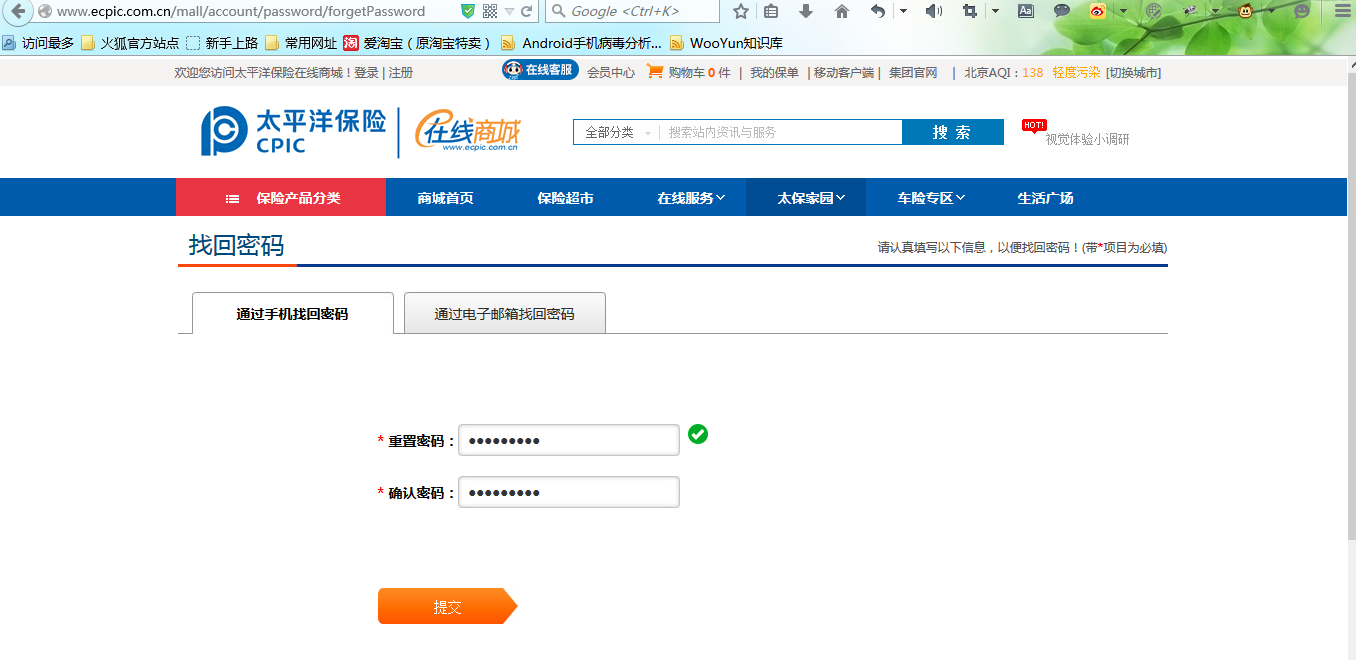This screenshot has height=660, width=1356.
Task: Open the 常用网址 bookmark folder
Action: tap(301, 43)
